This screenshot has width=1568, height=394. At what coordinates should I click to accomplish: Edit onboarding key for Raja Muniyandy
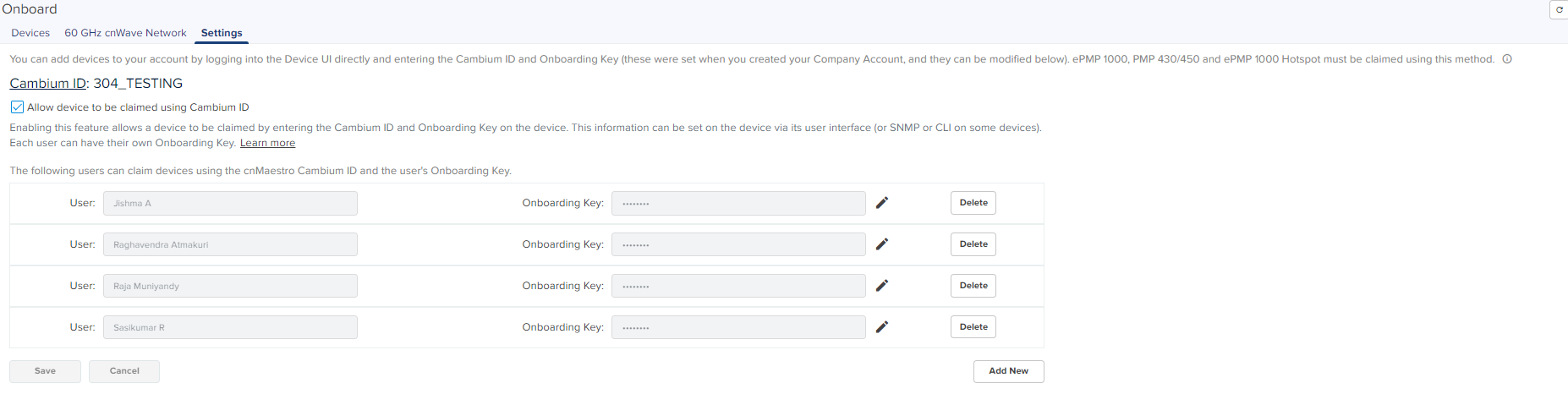pyautogui.click(x=882, y=286)
